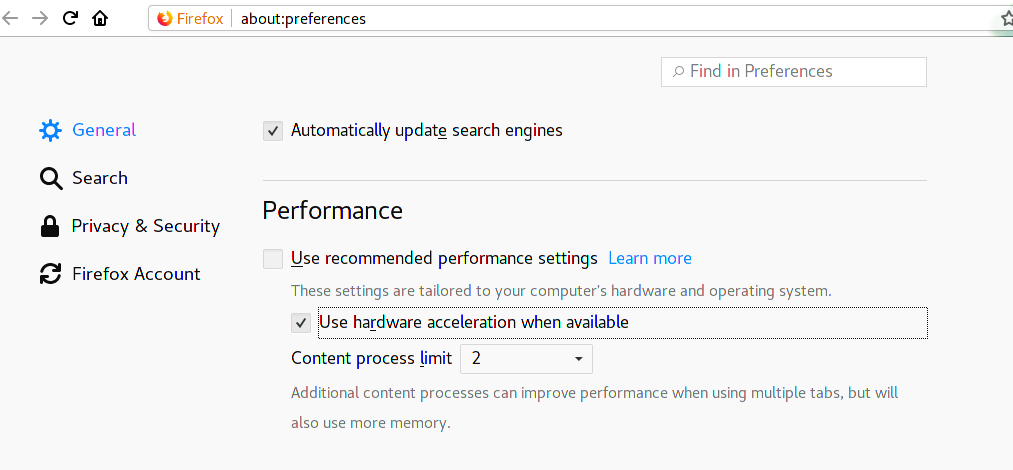The width and height of the screenshot is (1013, 470).
Task: Toggle Use hardware acceleration when available
Action: [301, 322]
